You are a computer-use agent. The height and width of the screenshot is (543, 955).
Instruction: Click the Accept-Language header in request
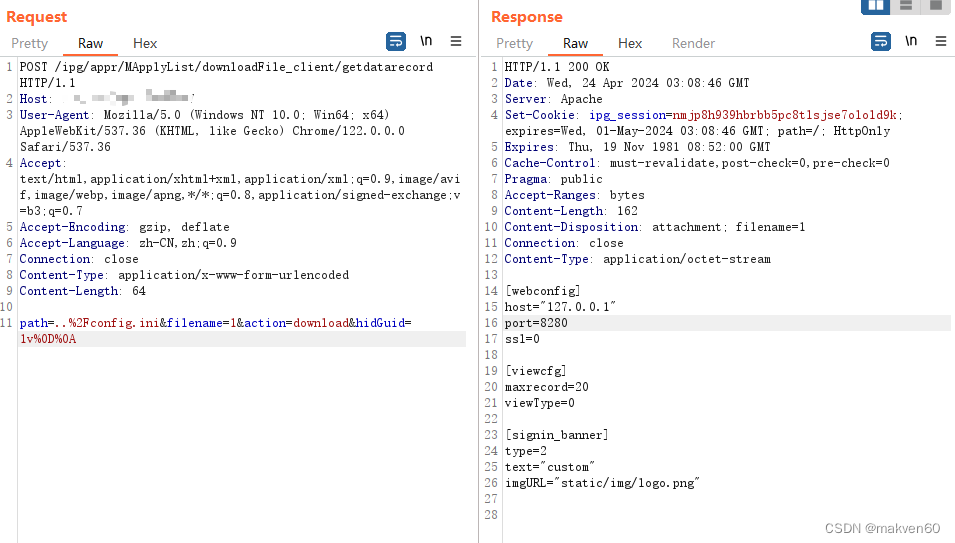(x=128, y=243)
